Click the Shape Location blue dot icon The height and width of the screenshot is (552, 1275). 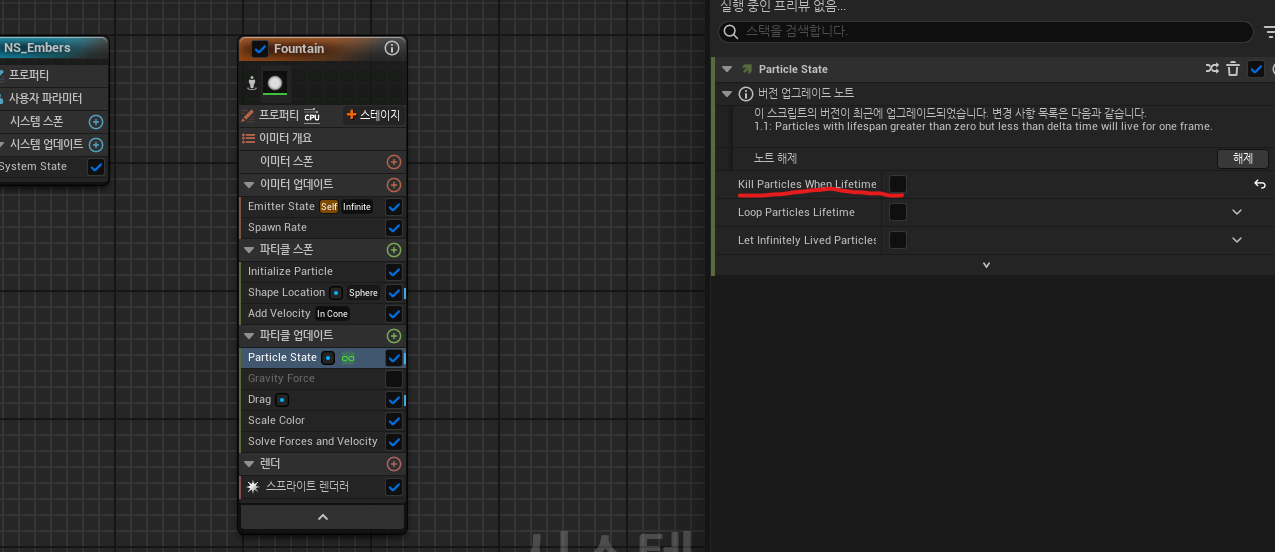(x=336, y=293)
